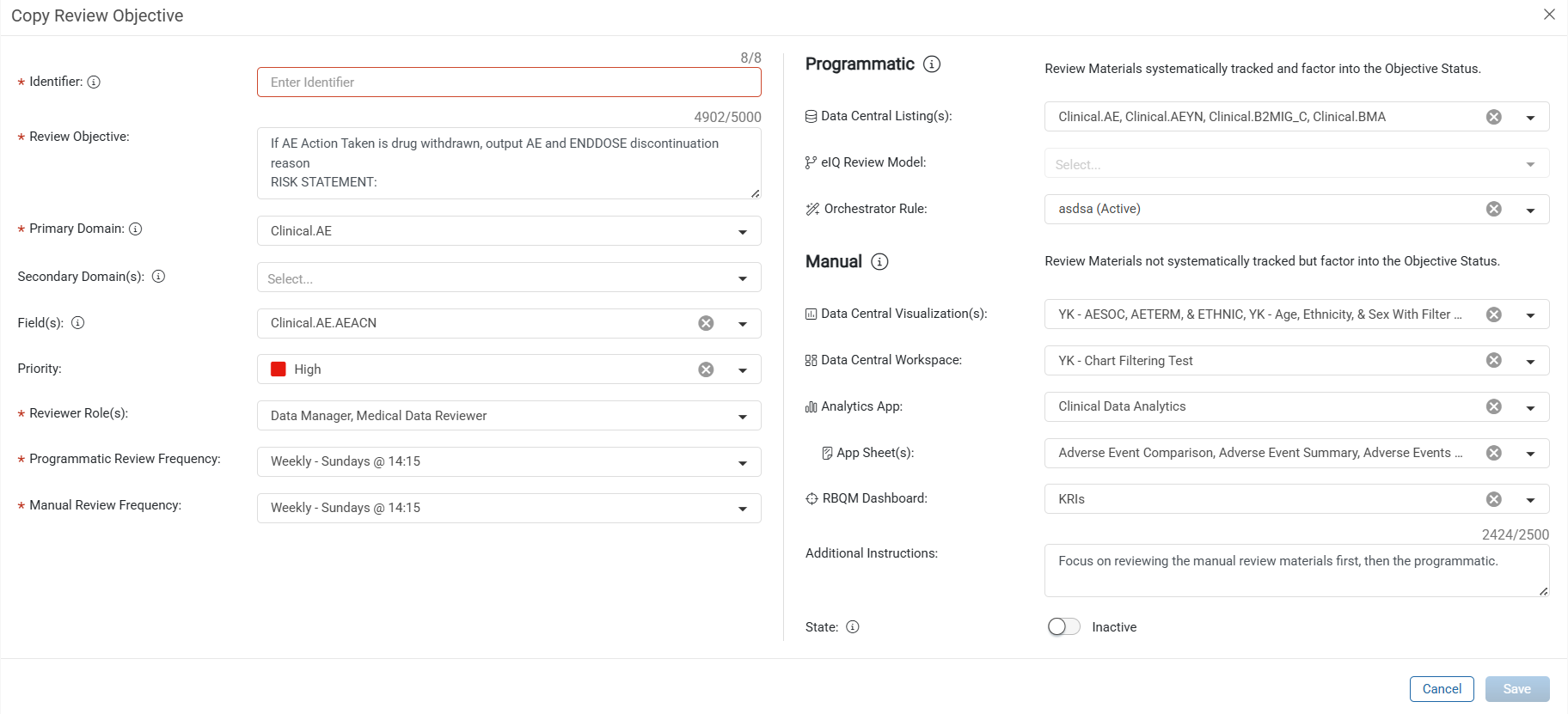Clear the Data Central Listing(s) selection
1568x714 pixels.
click(x=1494, y=117)
